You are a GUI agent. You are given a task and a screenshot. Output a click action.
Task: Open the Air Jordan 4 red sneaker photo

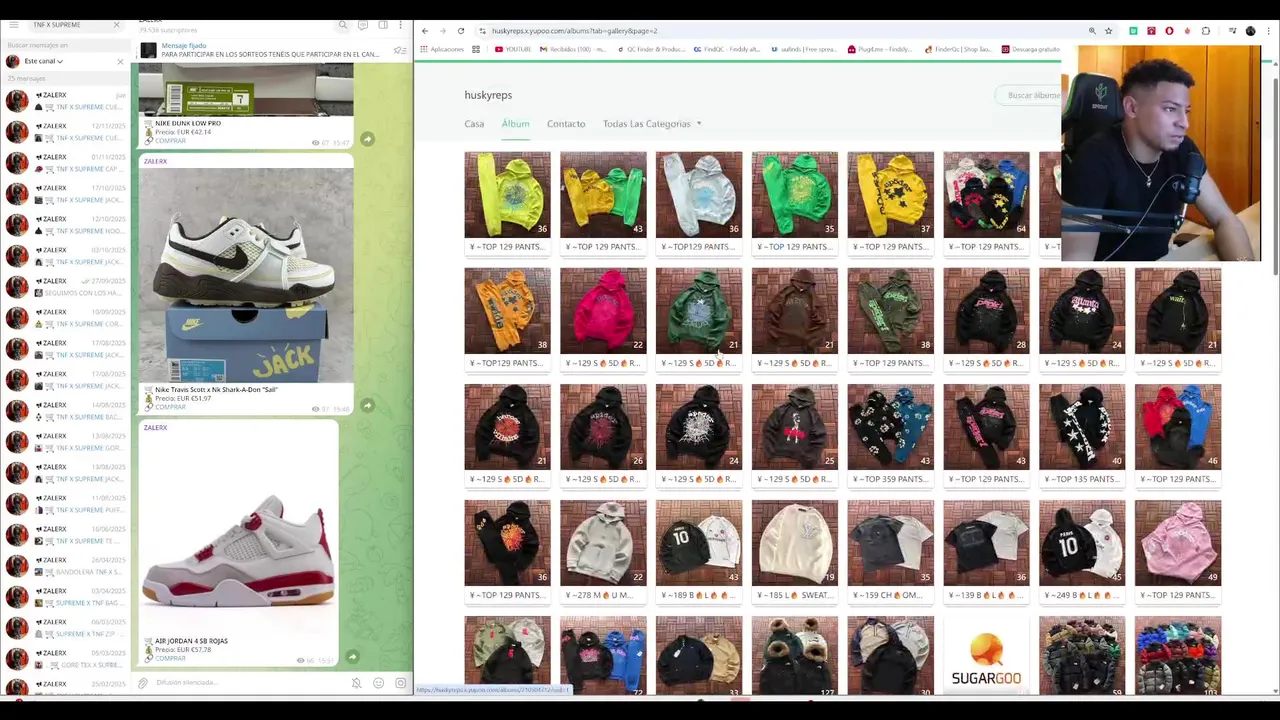238,534
